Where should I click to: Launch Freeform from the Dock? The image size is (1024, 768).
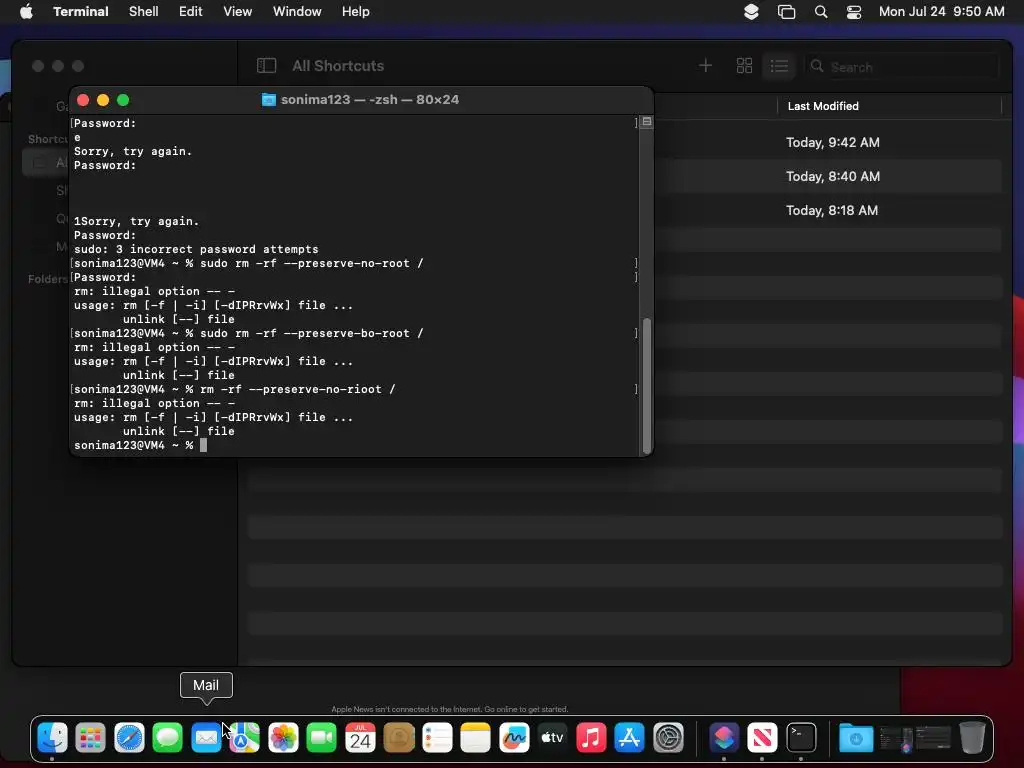pyautogui.click(x=514, y=738)
